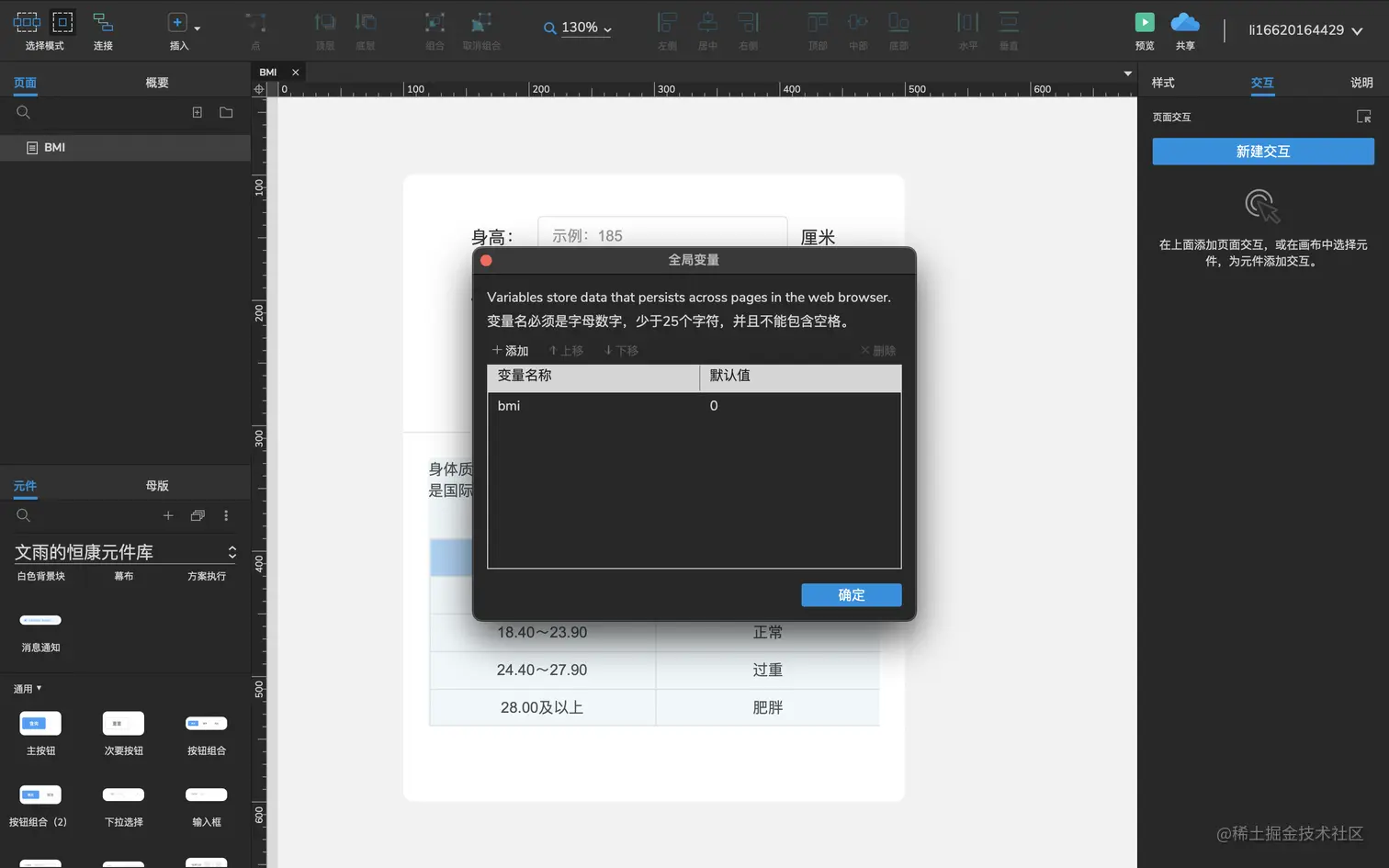The height and width of the screenshot is (868, 1389).
Task: Distribute vertically with 垂直 icon
Action: pyautogui.click(x=1009, y=22)
